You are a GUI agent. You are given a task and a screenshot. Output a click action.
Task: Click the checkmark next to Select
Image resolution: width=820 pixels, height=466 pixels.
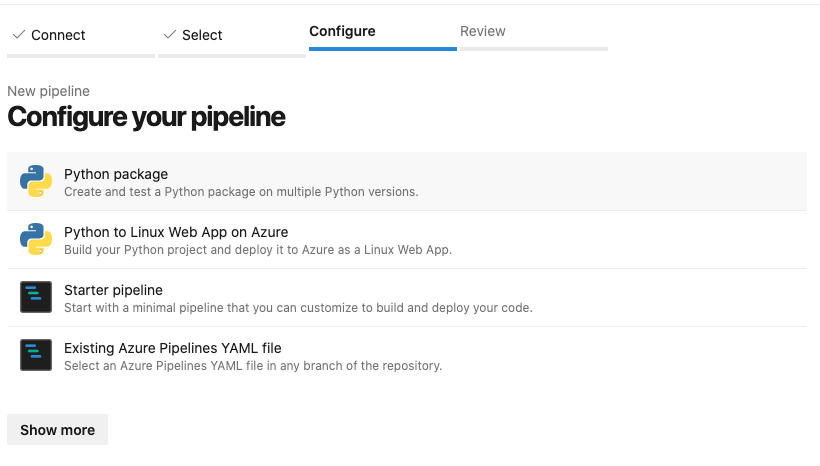tap(169, 35)
